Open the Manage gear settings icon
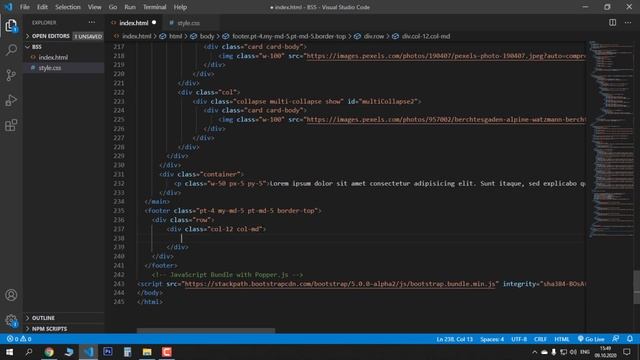 click(x=11, y=320)
